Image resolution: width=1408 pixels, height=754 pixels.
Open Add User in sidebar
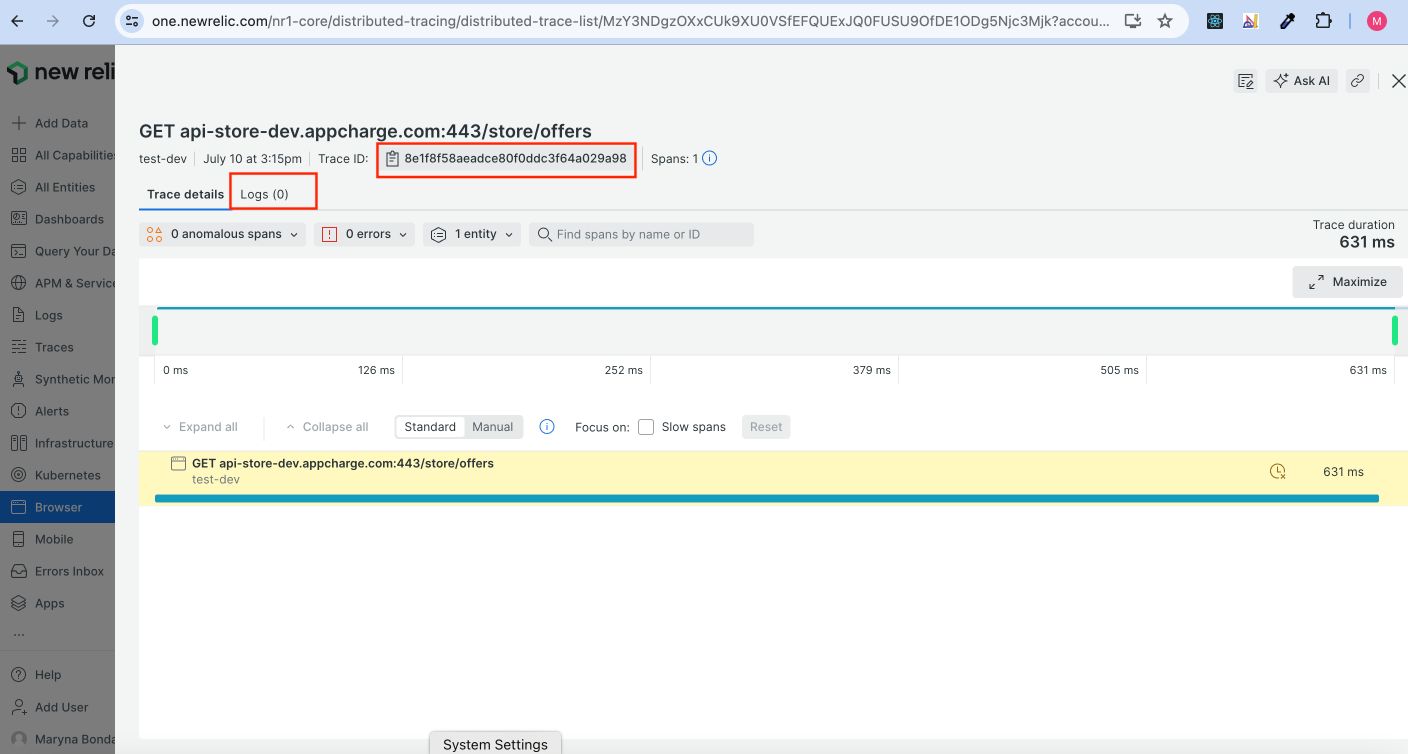point(58,707)
